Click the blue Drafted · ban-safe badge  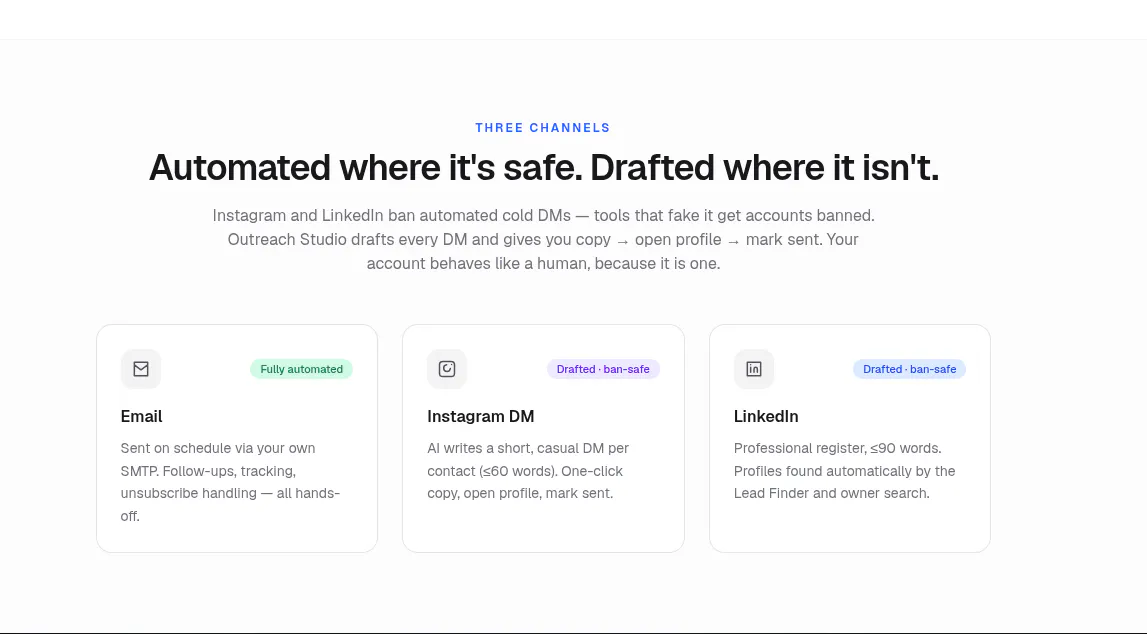tap(909, 369)
